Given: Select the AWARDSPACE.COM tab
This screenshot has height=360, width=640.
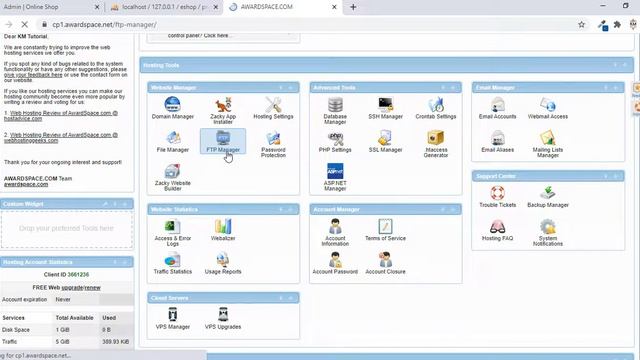Looking at the screenshot, I should 282,7.
